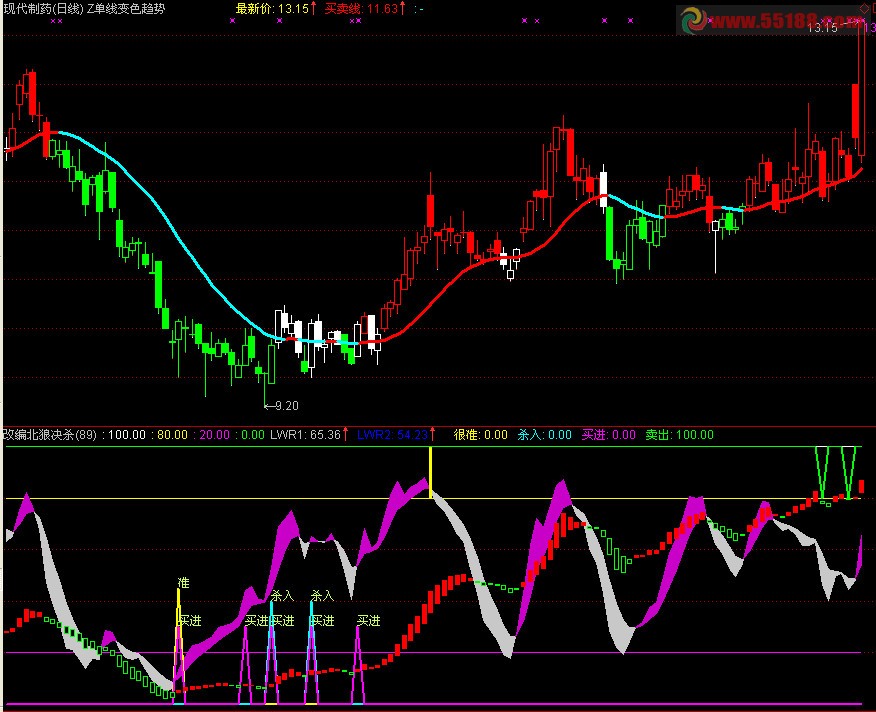Click the red arrow after 买卖线 11.63

point(403,9)
